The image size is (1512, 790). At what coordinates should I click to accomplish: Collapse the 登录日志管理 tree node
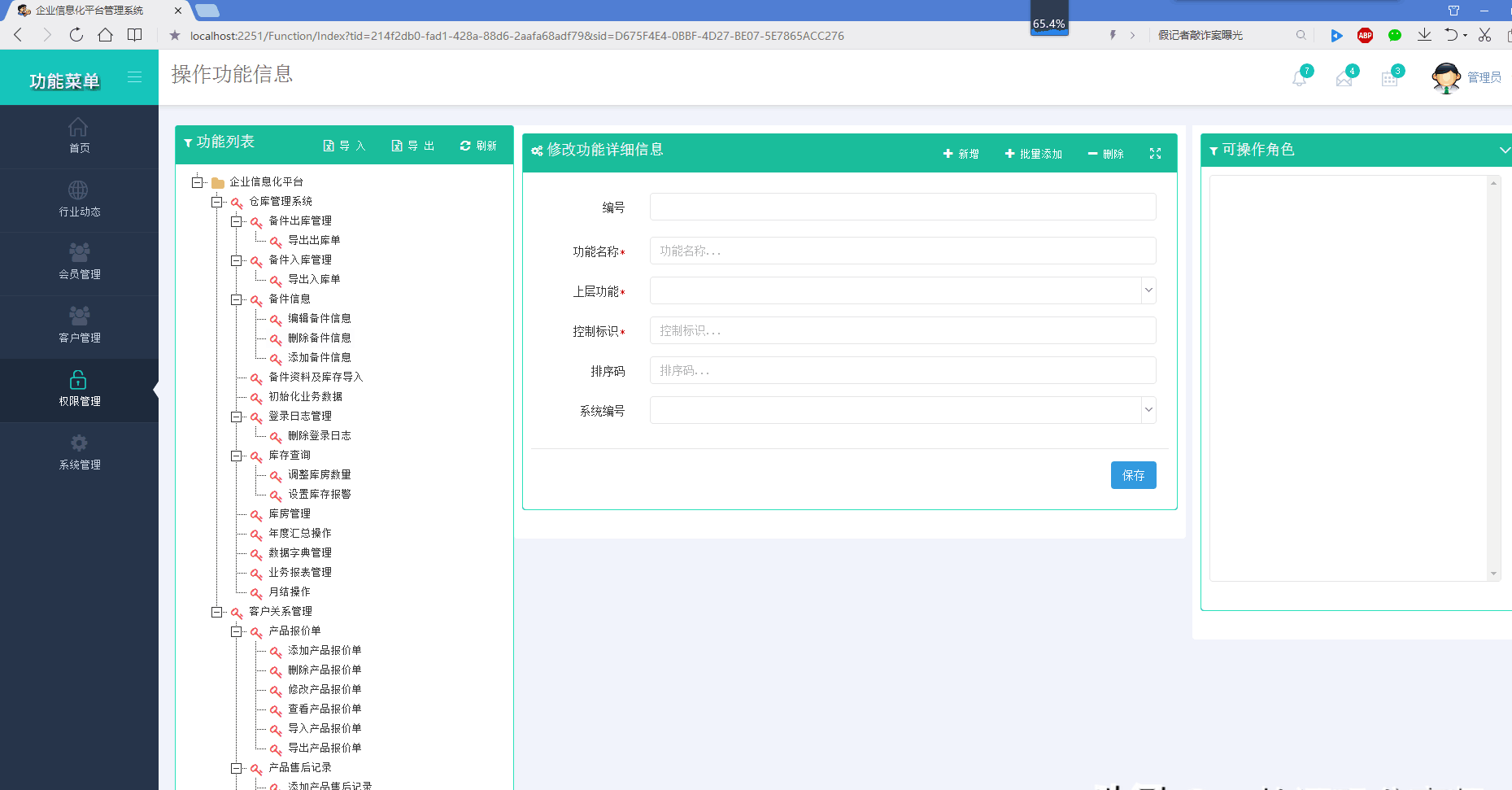tap(236, 417)
